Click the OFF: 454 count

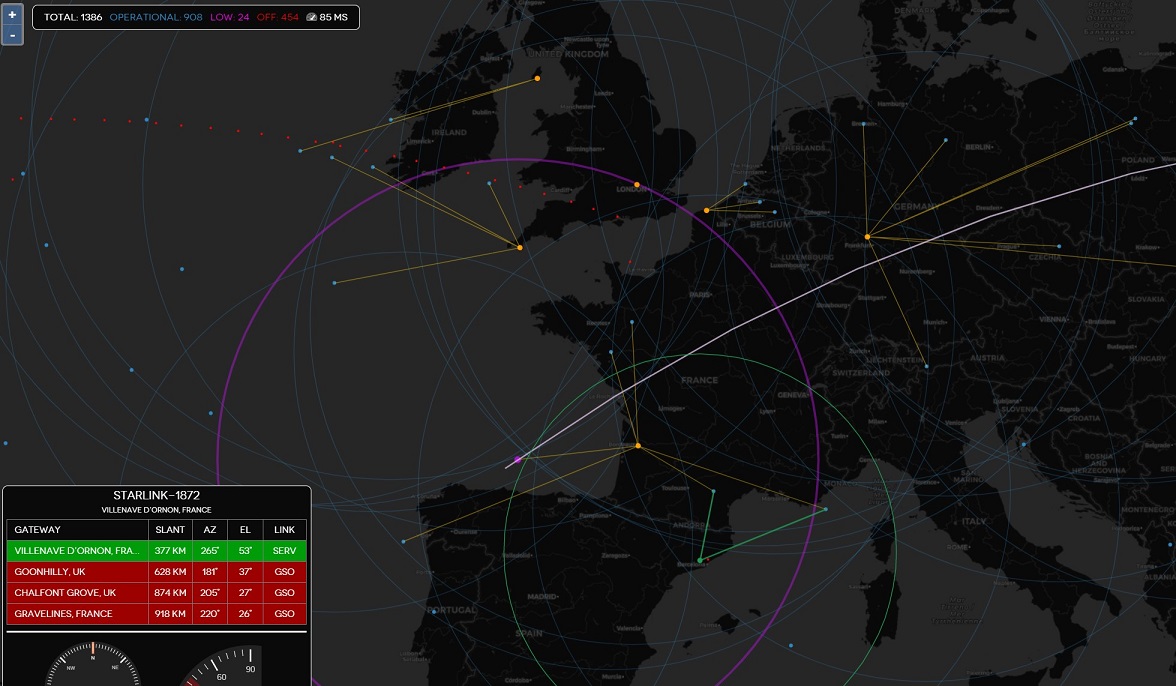point(278,17)
